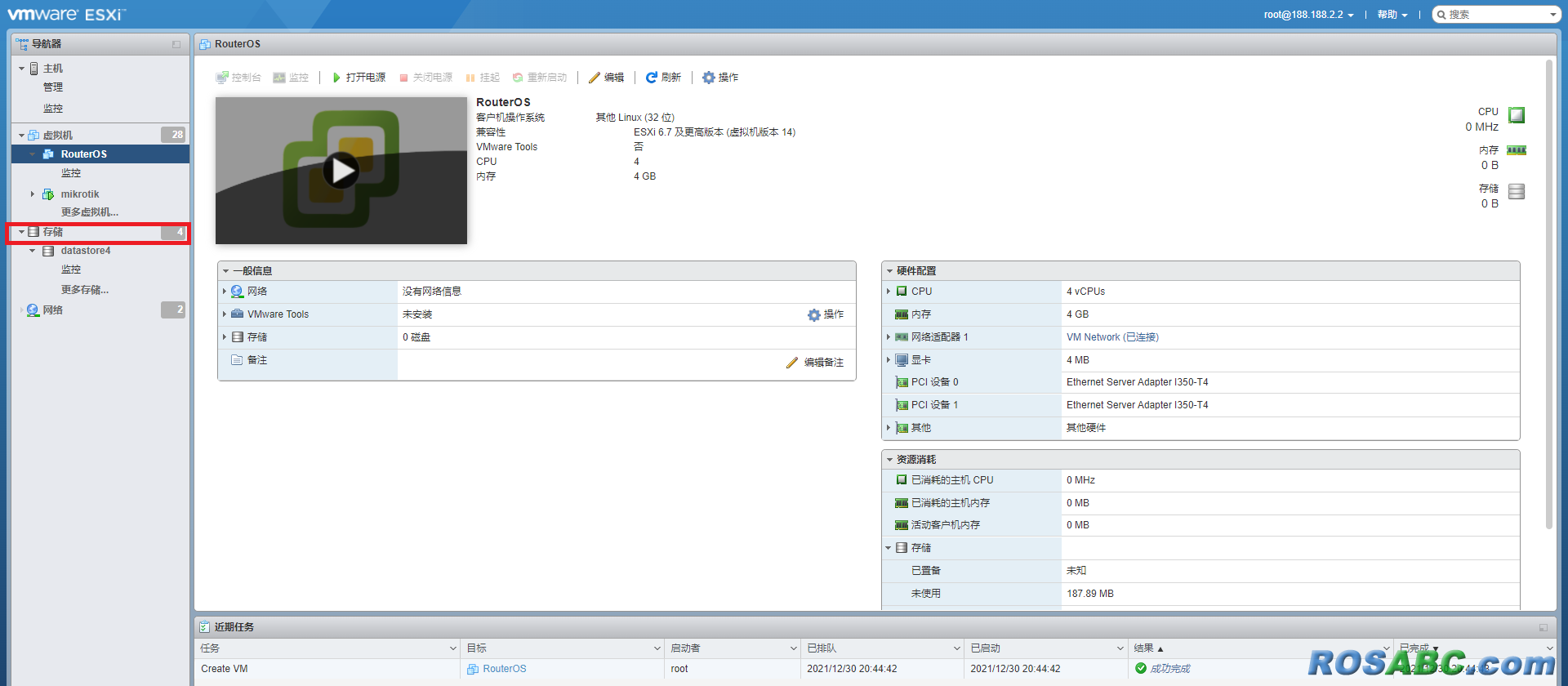The image size is (1568, 686).
Task: Click the mikrotik VM icon
Action: (48, 194)
